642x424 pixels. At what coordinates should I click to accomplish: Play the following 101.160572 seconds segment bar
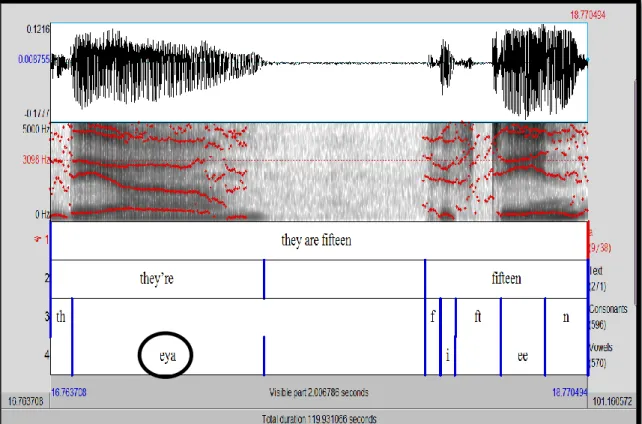(612, 401)
